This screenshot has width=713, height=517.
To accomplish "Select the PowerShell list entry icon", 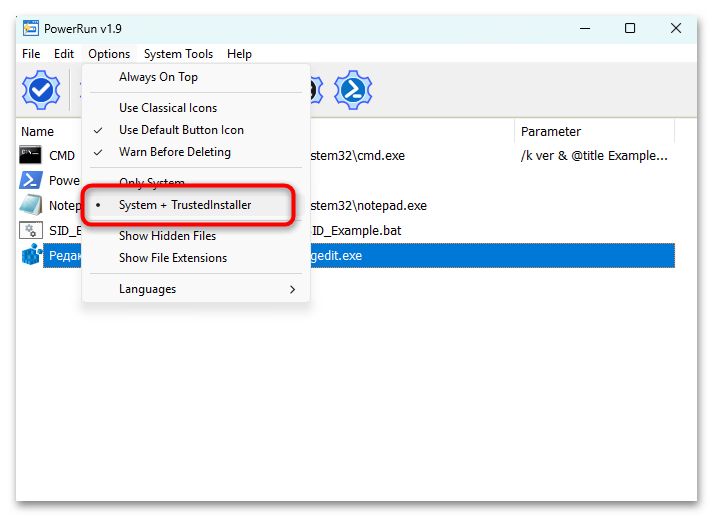I will click(x=30, y=180).
